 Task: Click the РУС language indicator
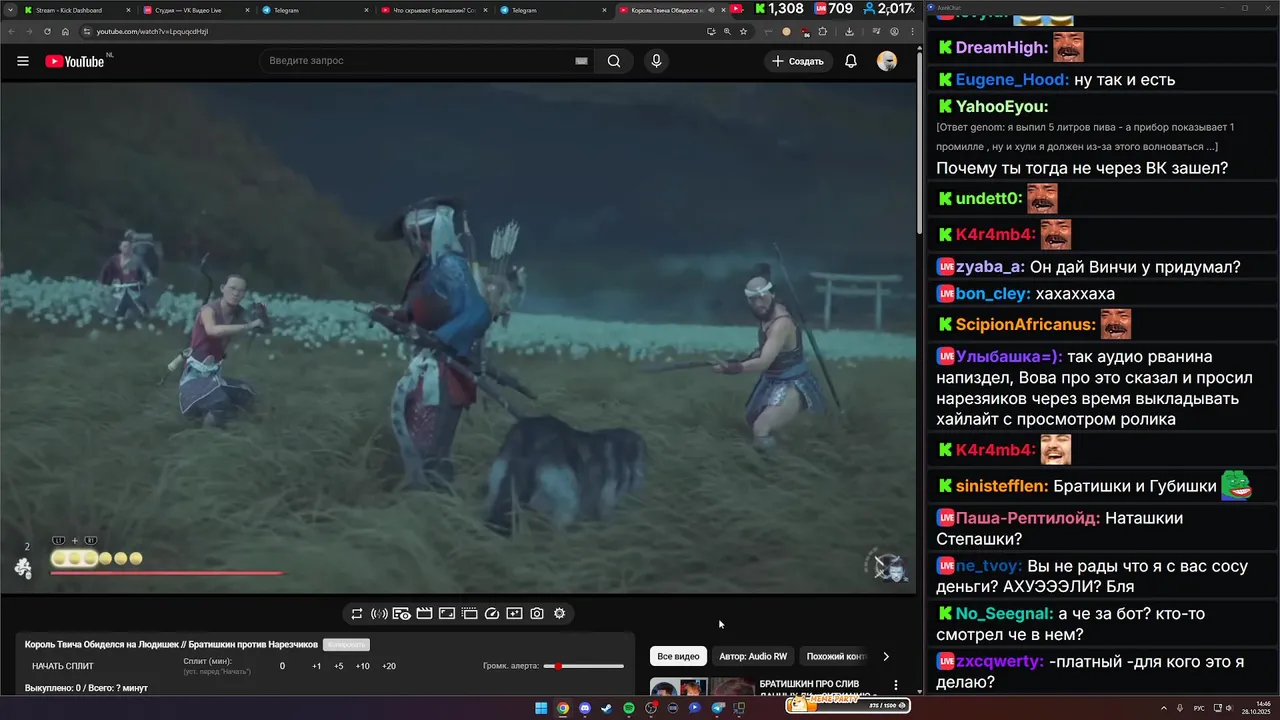click(x=1199, y=708)
